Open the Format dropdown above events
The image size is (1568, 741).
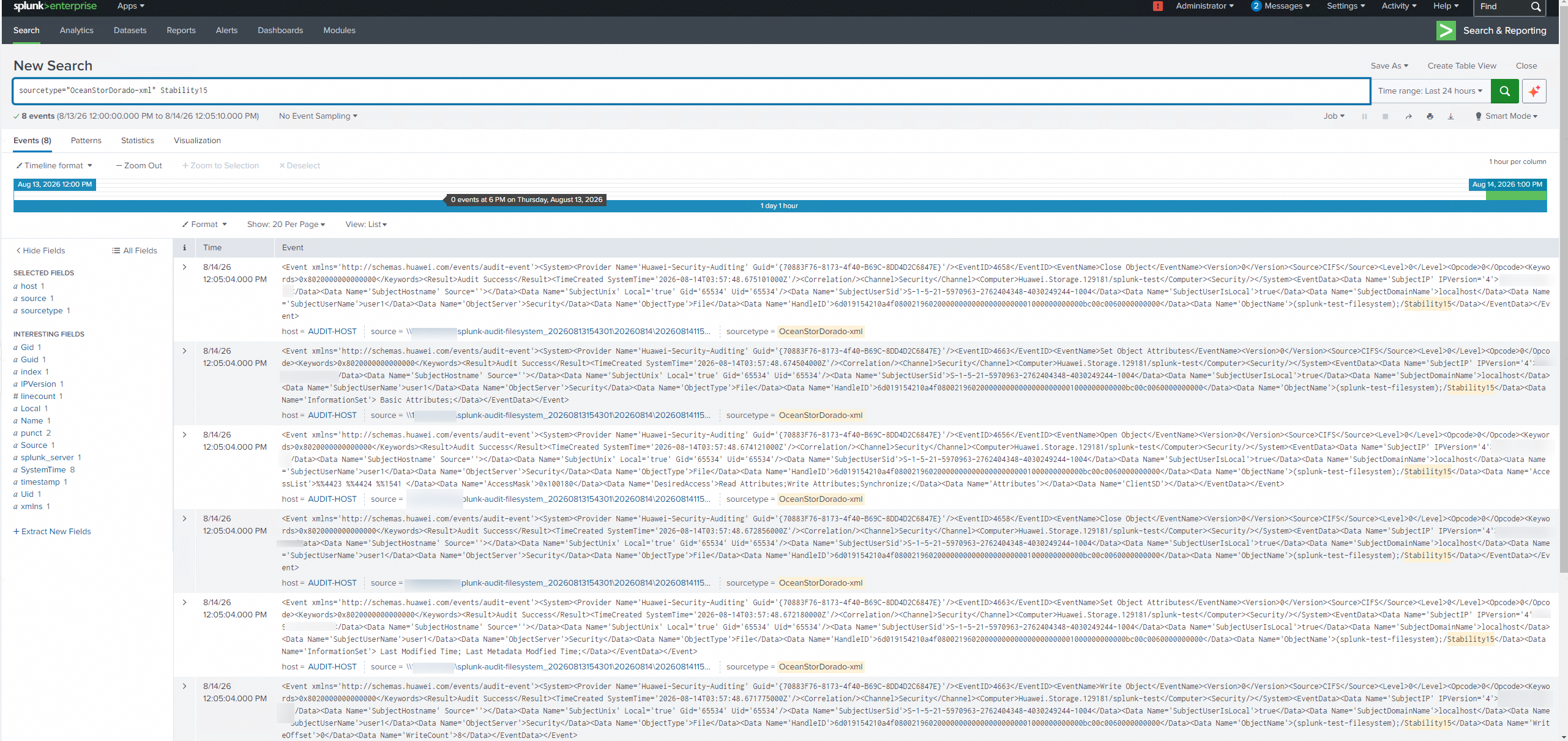tap(204, 225)
